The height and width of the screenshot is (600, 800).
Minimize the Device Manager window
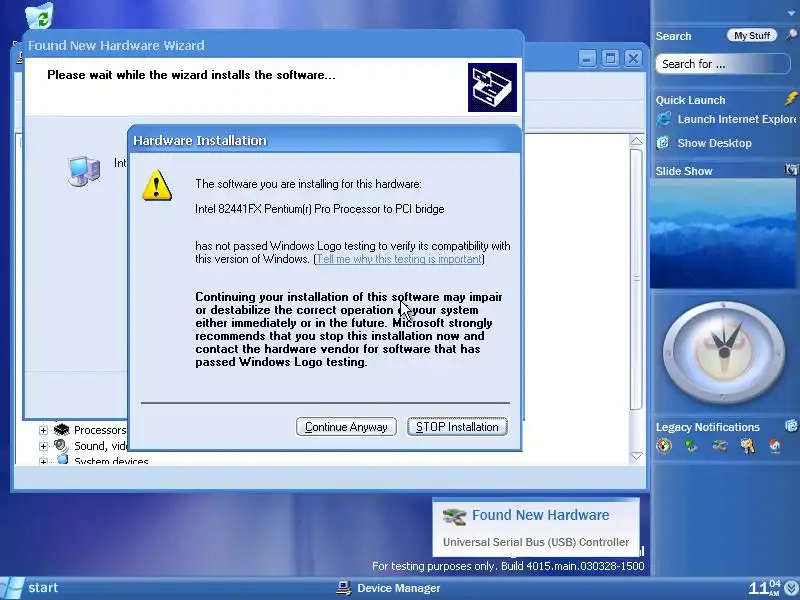click(x=587, y=58)
